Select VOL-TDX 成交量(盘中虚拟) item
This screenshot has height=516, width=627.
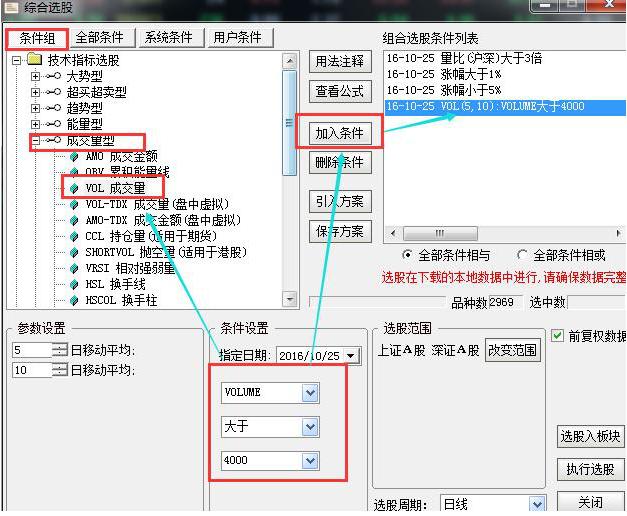click(x=157, y=204)
